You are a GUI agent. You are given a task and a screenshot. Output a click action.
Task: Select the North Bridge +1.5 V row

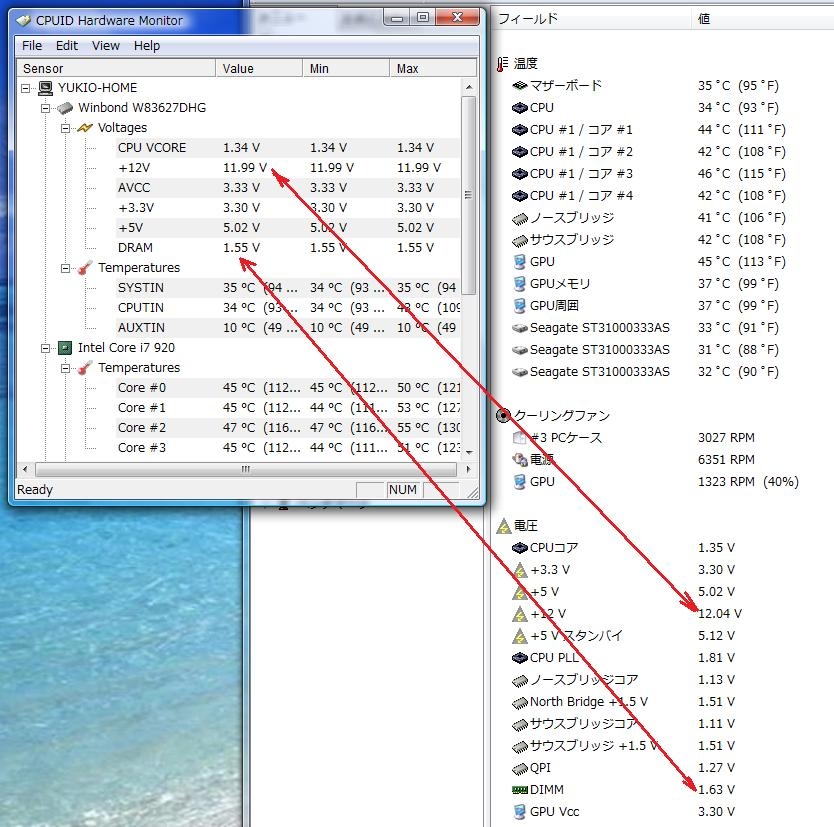[662, 702]
